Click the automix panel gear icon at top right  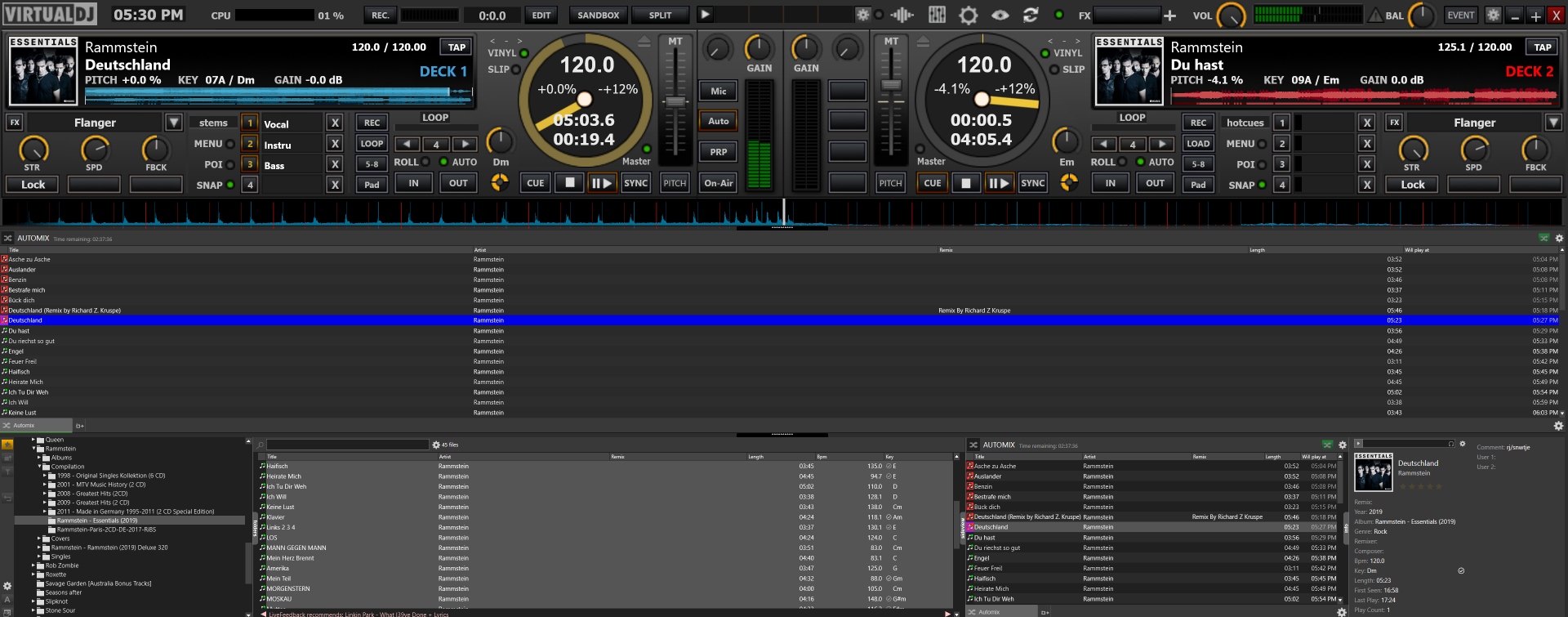click(1559, 239)
